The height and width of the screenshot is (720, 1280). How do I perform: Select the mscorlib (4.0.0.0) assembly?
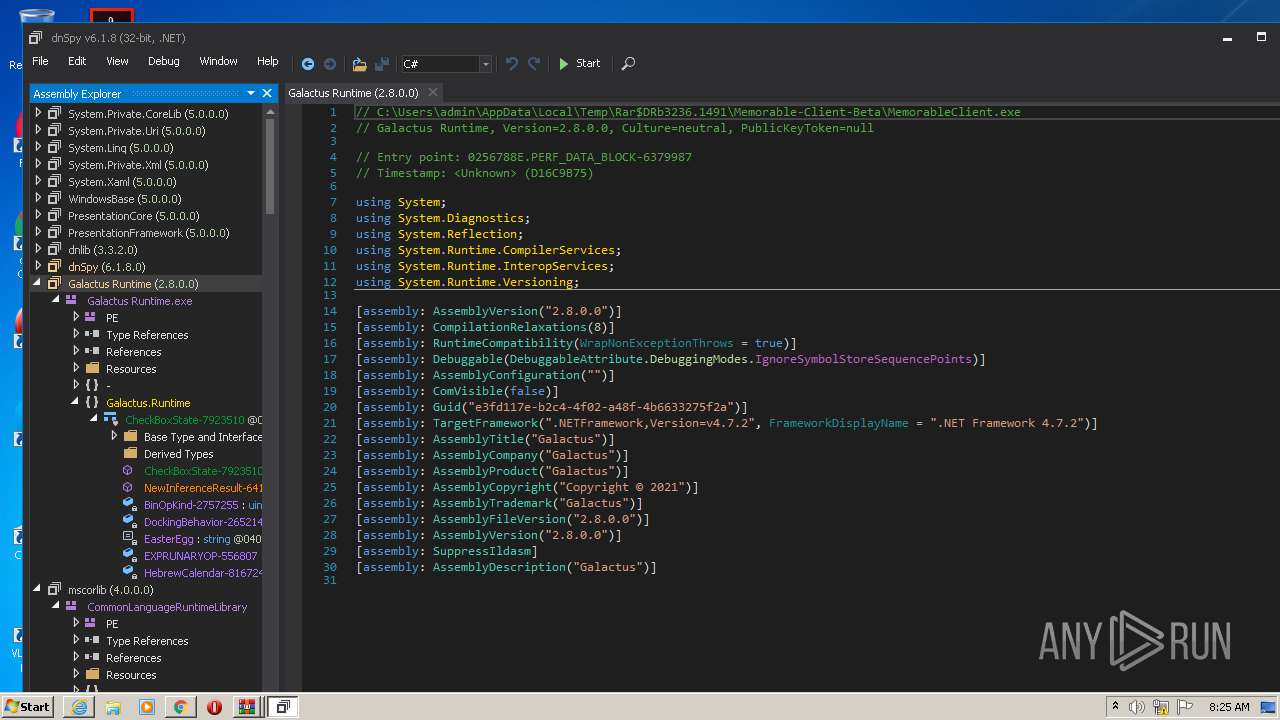pyautogui.click(x=111, y=590)
